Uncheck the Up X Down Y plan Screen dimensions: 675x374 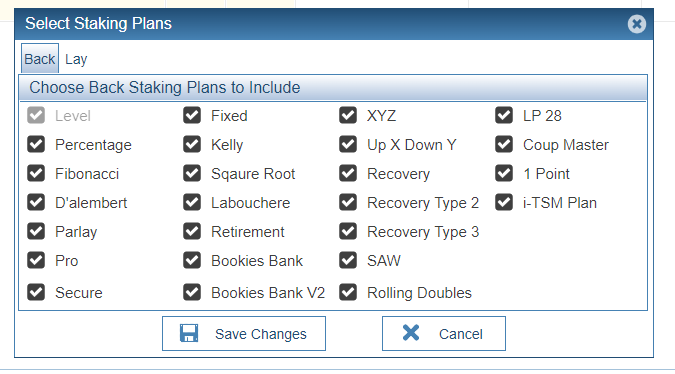click(x=348, y=145)
